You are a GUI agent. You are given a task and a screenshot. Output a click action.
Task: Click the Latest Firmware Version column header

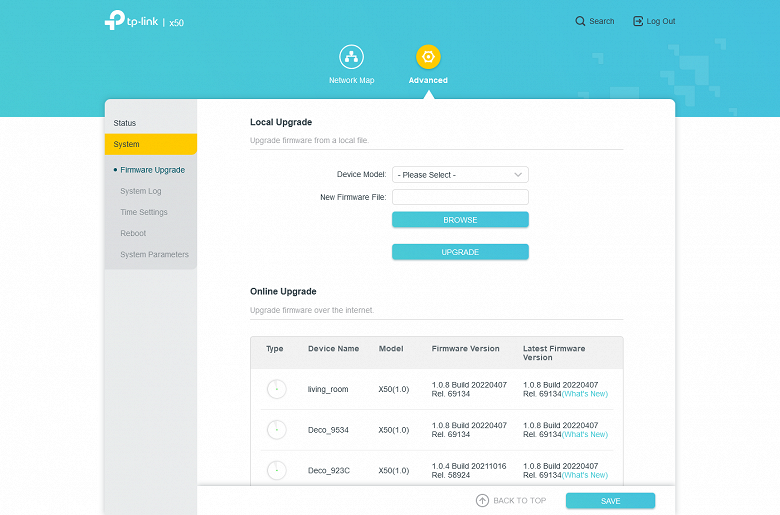[554, 353]
